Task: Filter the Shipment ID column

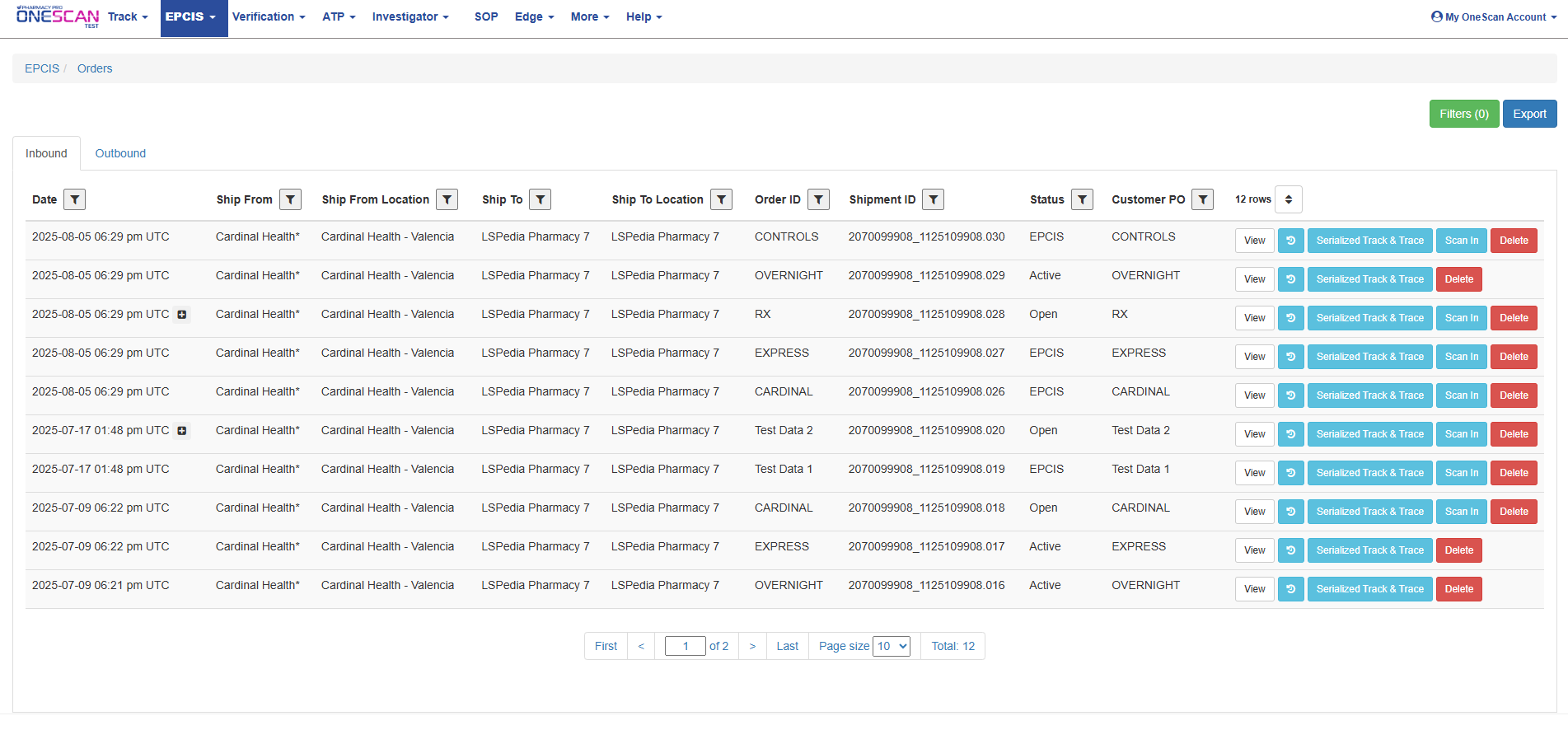Action: 934,199
